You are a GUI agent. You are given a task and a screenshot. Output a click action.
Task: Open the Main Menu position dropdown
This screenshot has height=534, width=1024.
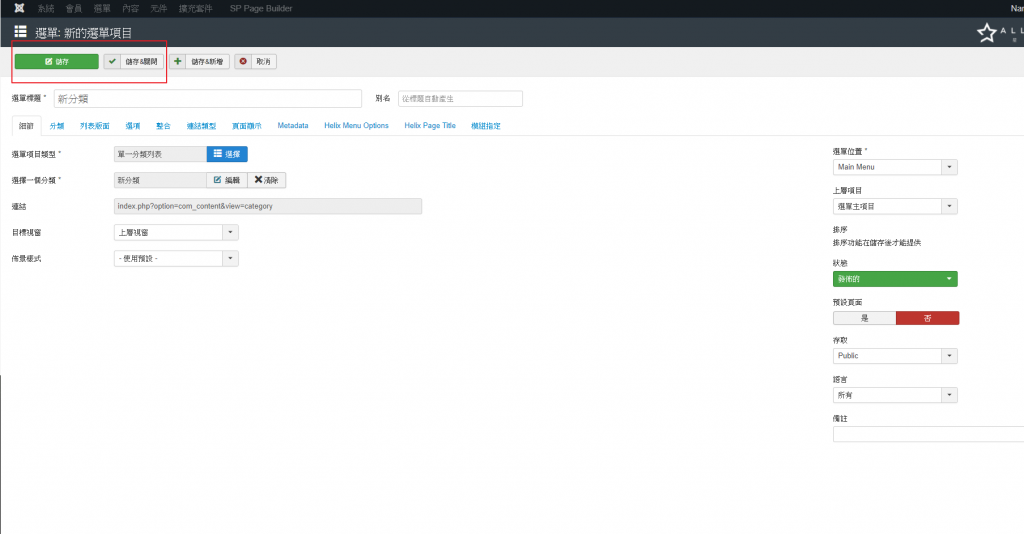895,167
